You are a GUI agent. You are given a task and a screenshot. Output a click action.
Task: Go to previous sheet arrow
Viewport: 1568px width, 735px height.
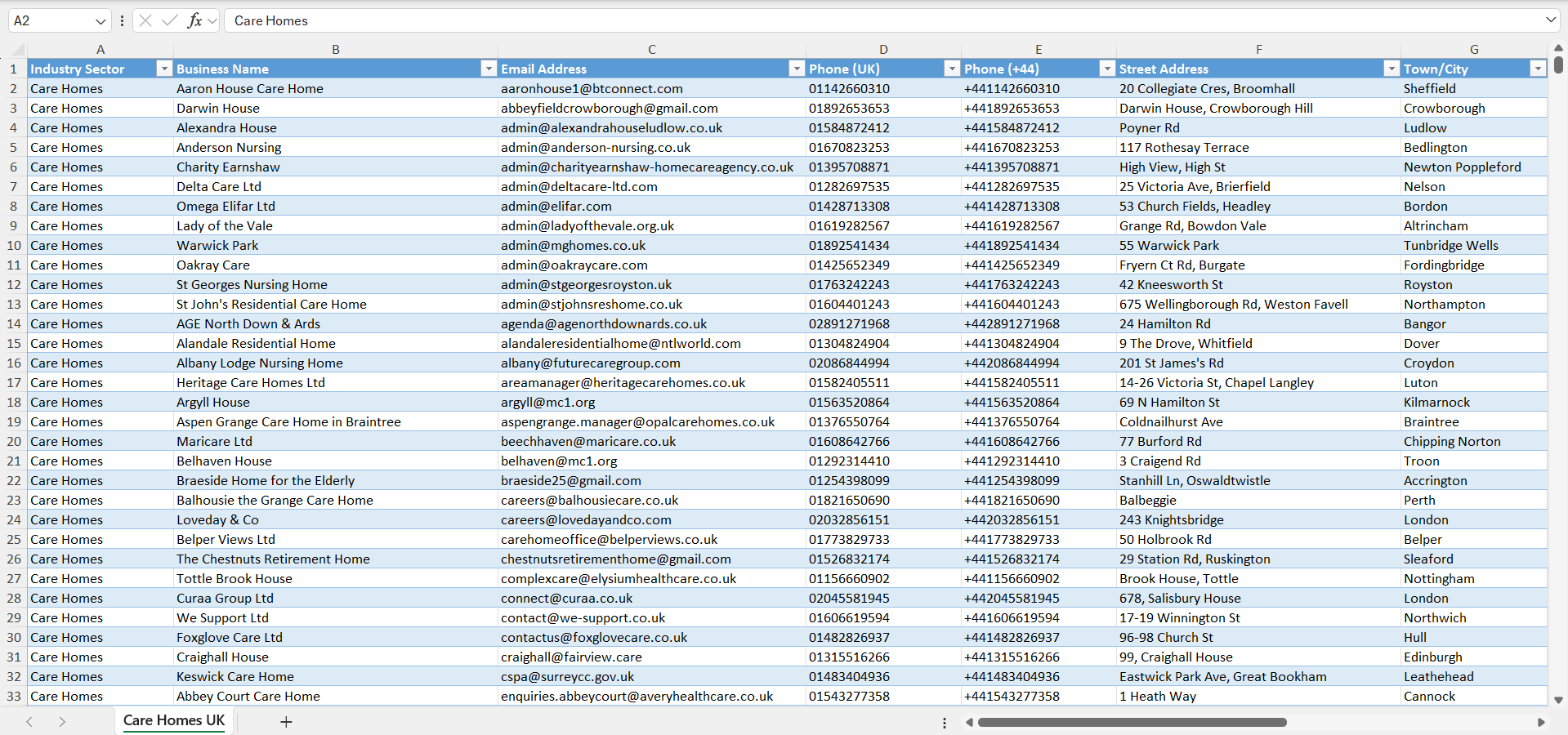coord(29,722)
